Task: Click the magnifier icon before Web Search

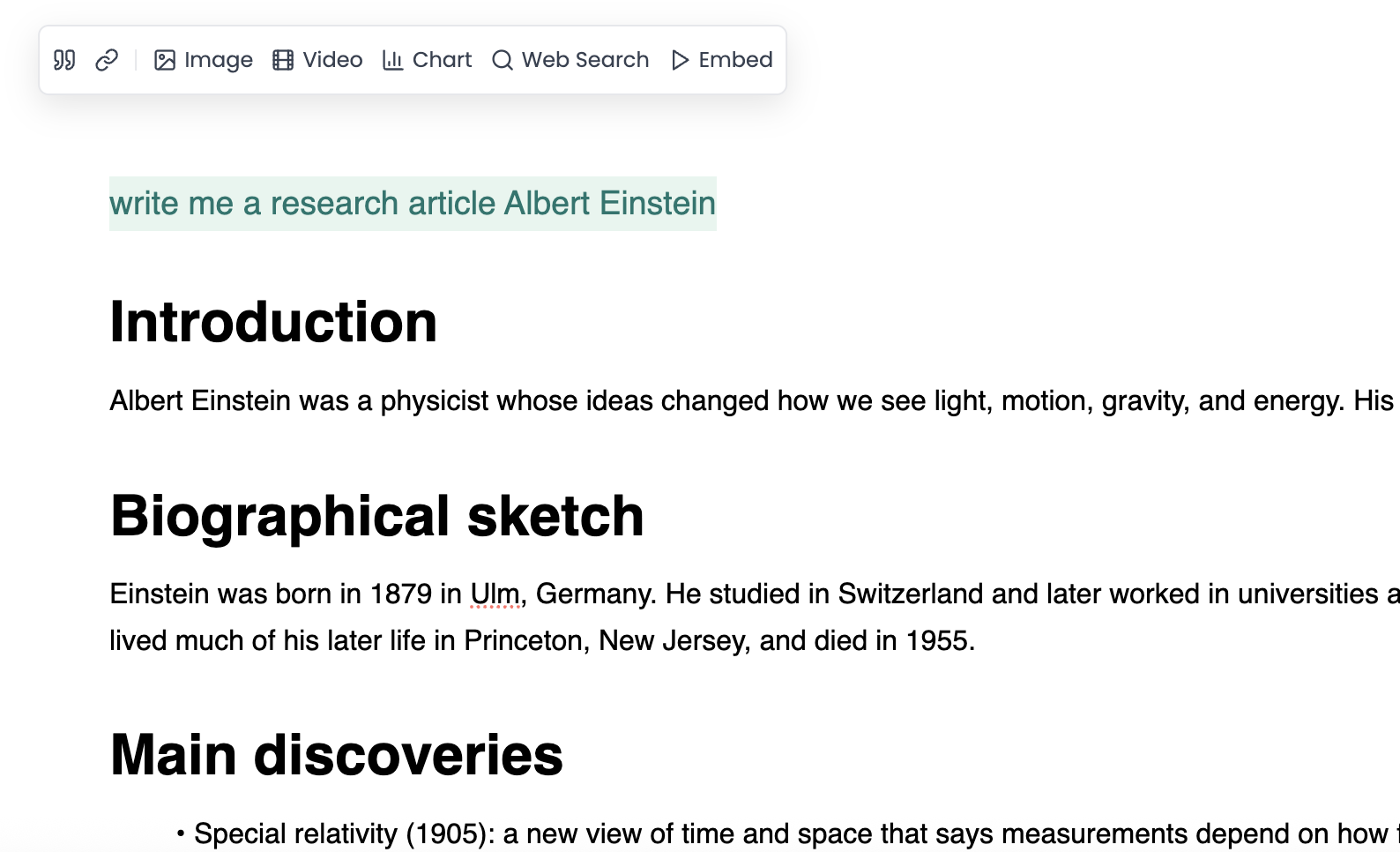Action: (x=502, y=60)
